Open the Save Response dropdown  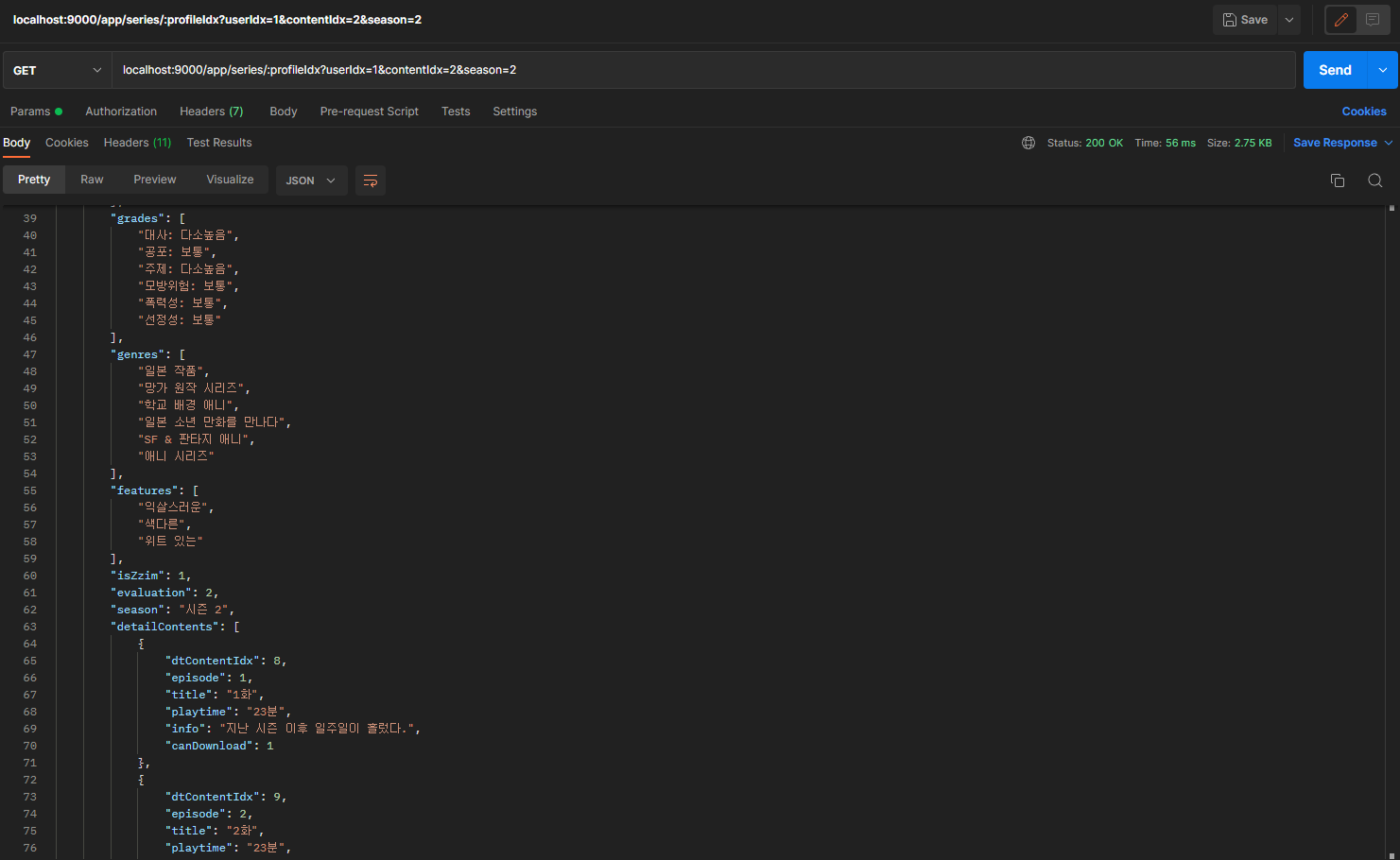1342,143
